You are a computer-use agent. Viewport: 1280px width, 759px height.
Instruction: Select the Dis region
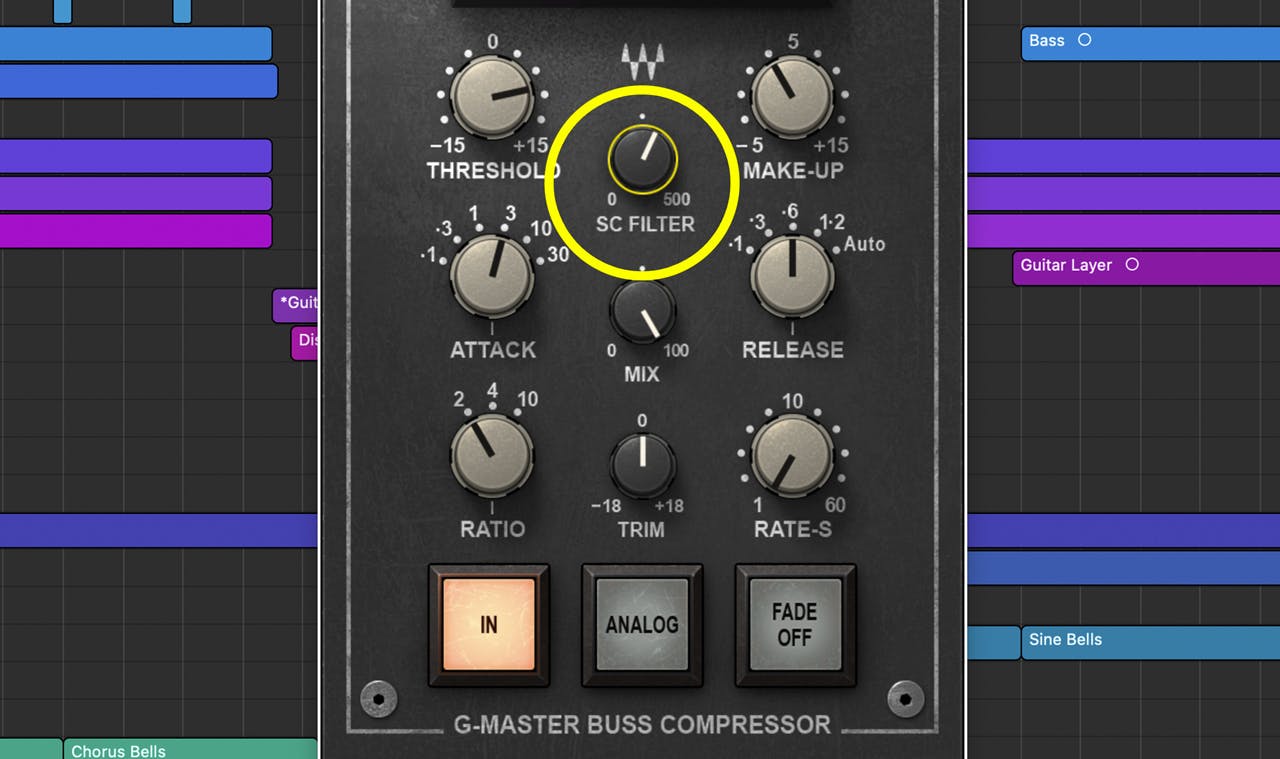pos(305,342)
